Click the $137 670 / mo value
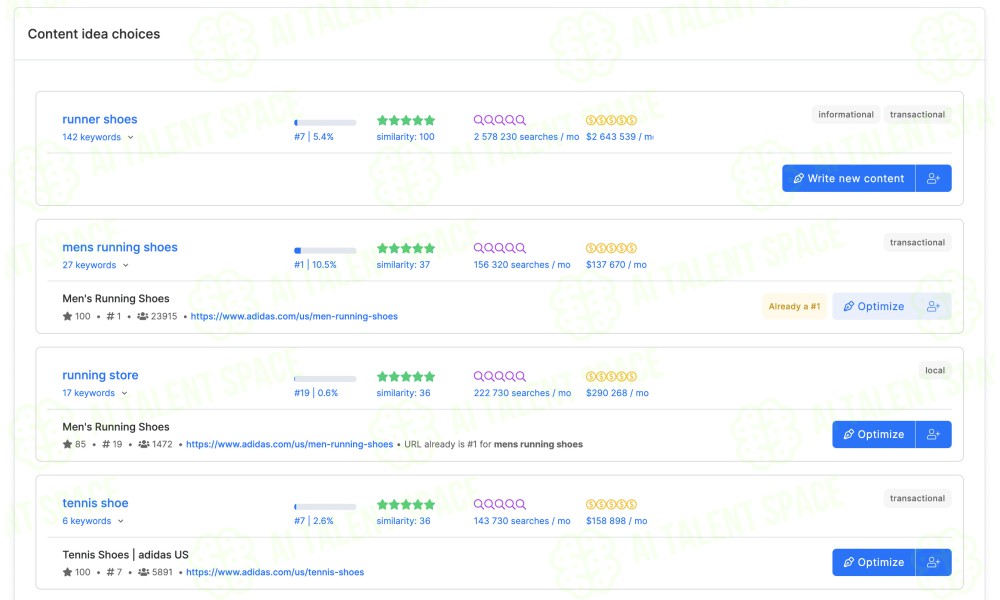Image resolution: width=1000 pixels, height=600 pixels. click(616, 265)
